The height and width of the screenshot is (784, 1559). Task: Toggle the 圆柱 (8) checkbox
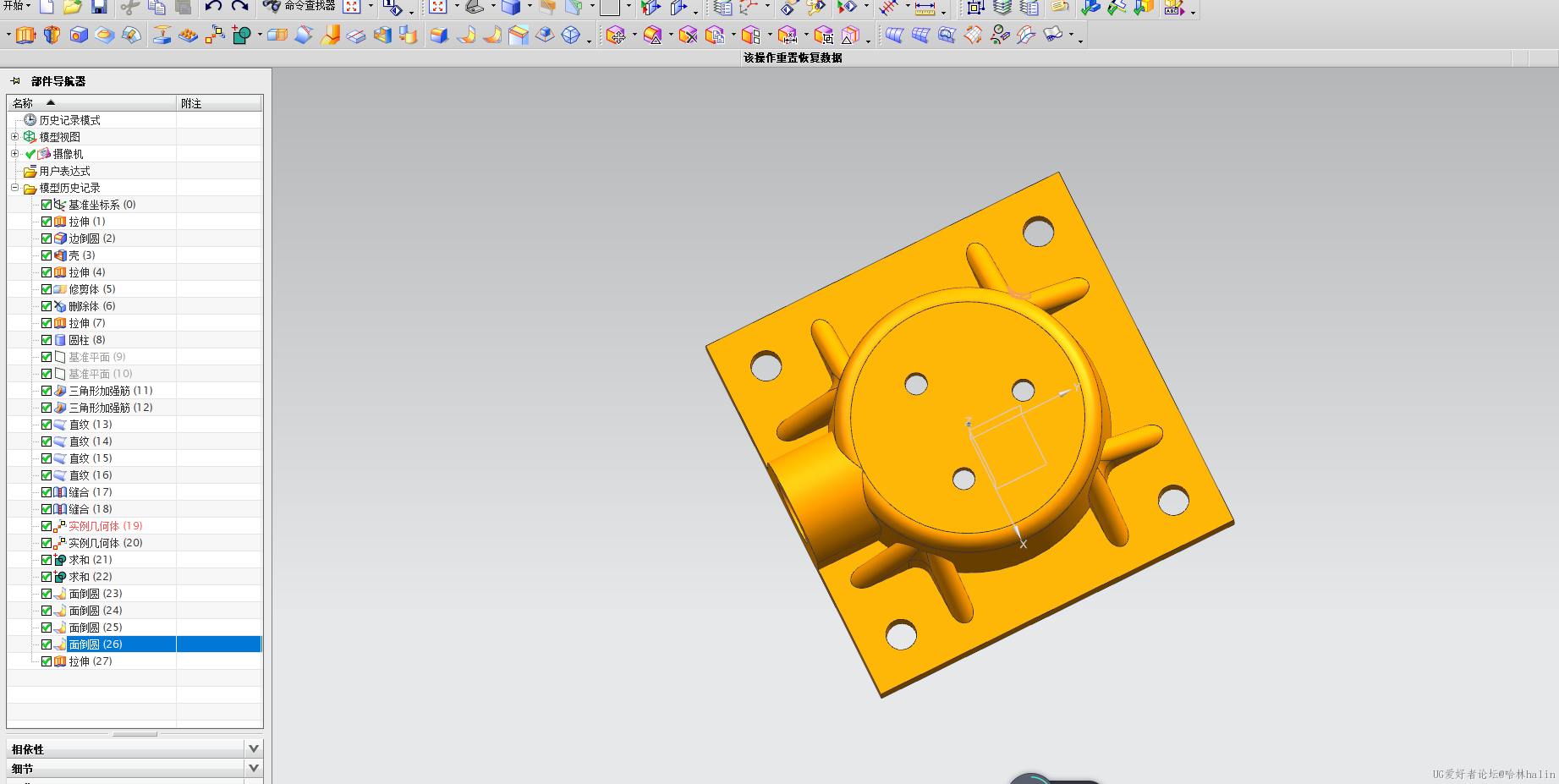pos(47,340)
